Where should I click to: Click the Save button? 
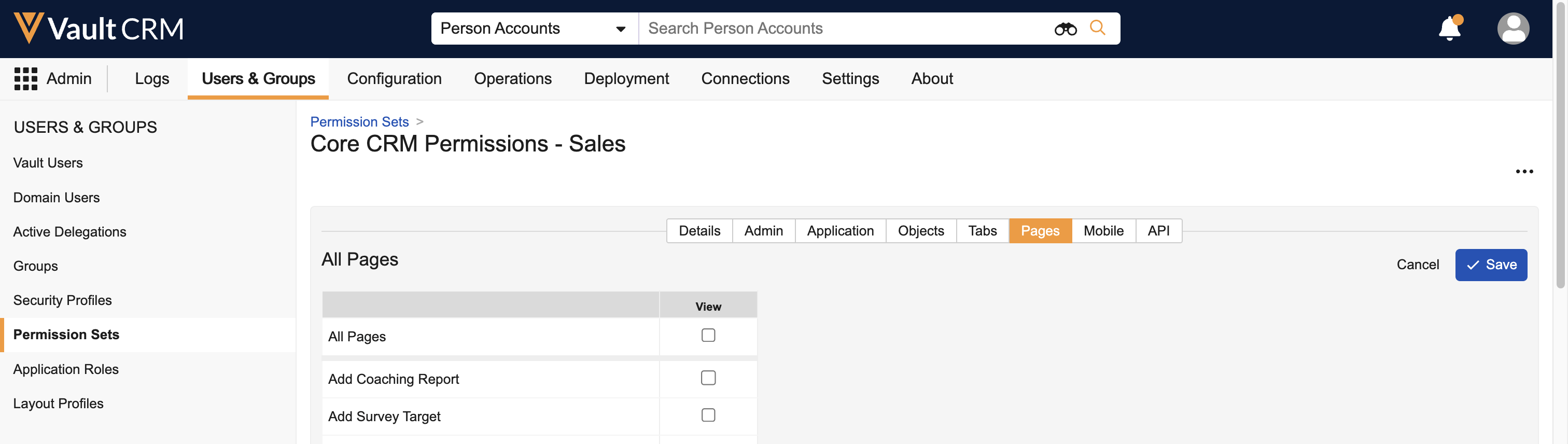(1490, 265)
